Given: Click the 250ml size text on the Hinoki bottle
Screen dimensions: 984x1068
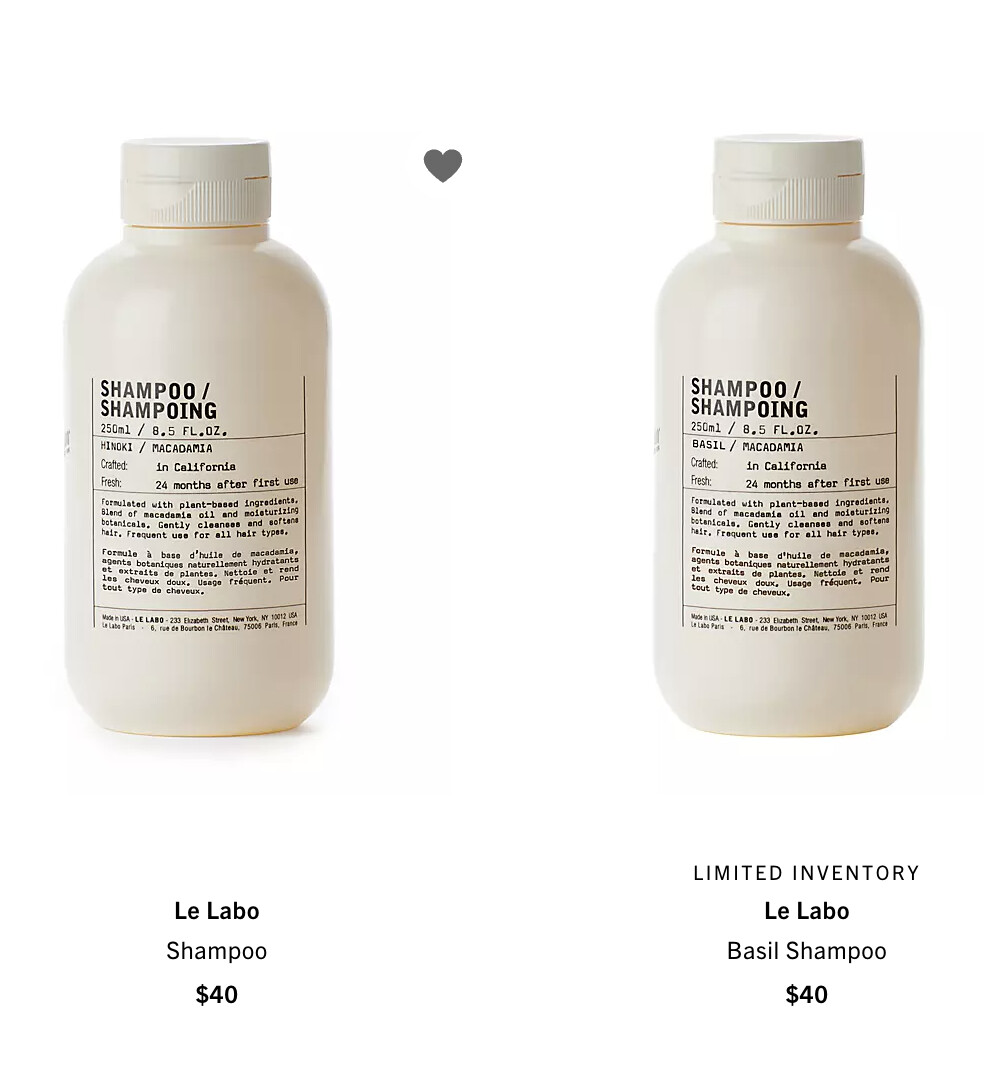Looking at the screenshot, I should tap(115, 430).
